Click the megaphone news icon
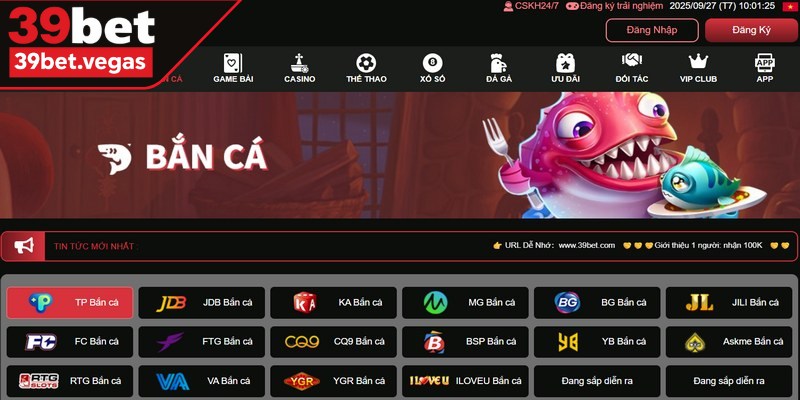This screenshot has width=800, height=400. (24, 246)
